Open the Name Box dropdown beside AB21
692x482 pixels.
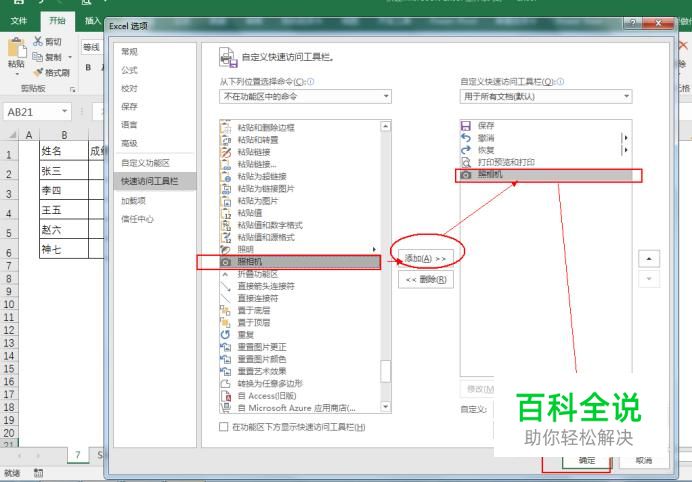[x=64, y=111]
